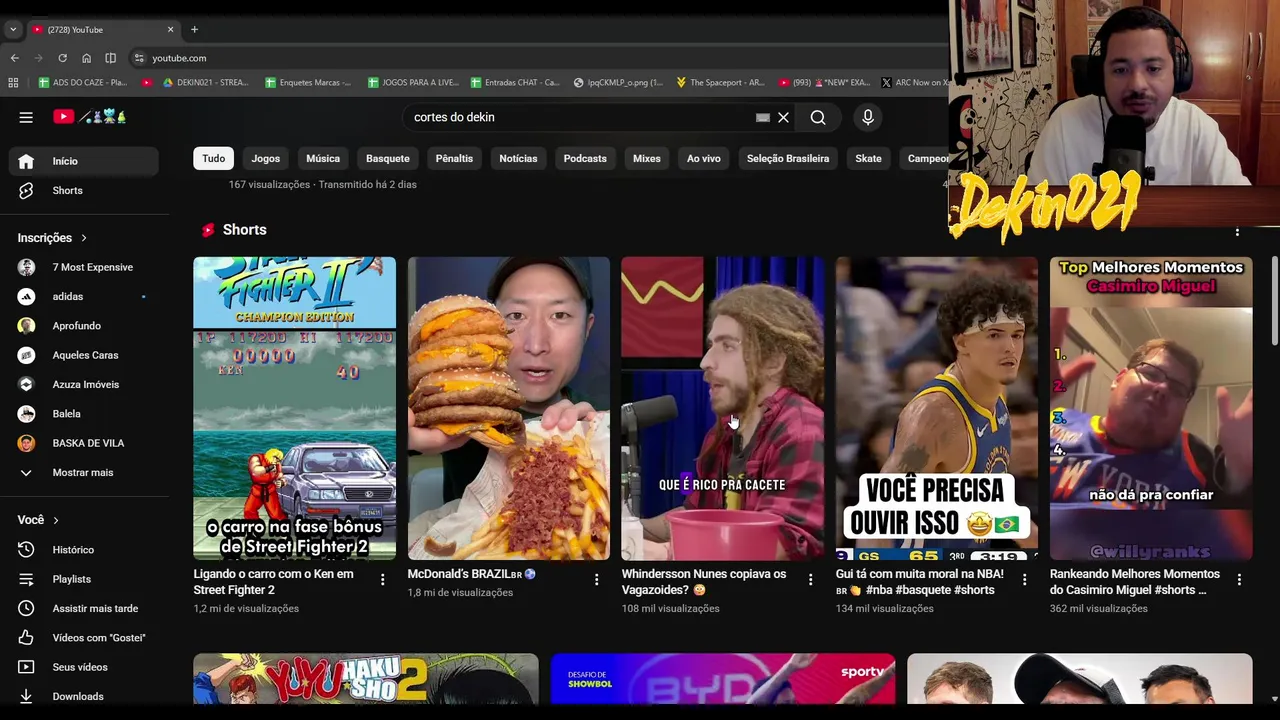Close the YouTube browser tab
Viewport: 1280px width, 720px height.
pyautogui.click(x=170, y=29)
